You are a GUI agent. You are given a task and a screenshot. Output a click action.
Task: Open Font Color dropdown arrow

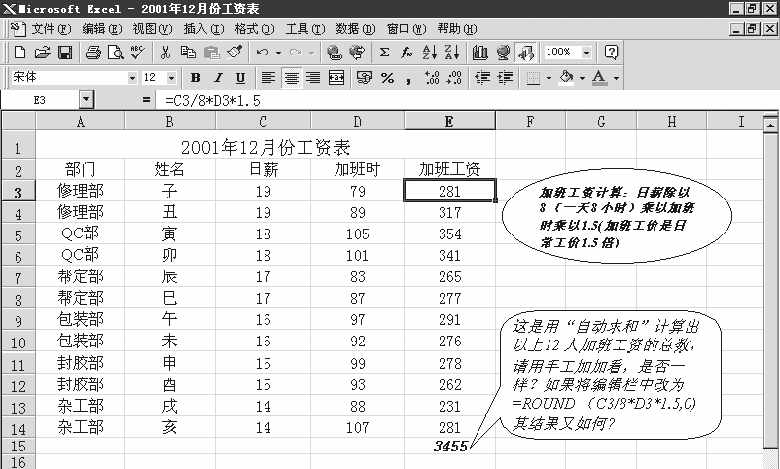616,78
